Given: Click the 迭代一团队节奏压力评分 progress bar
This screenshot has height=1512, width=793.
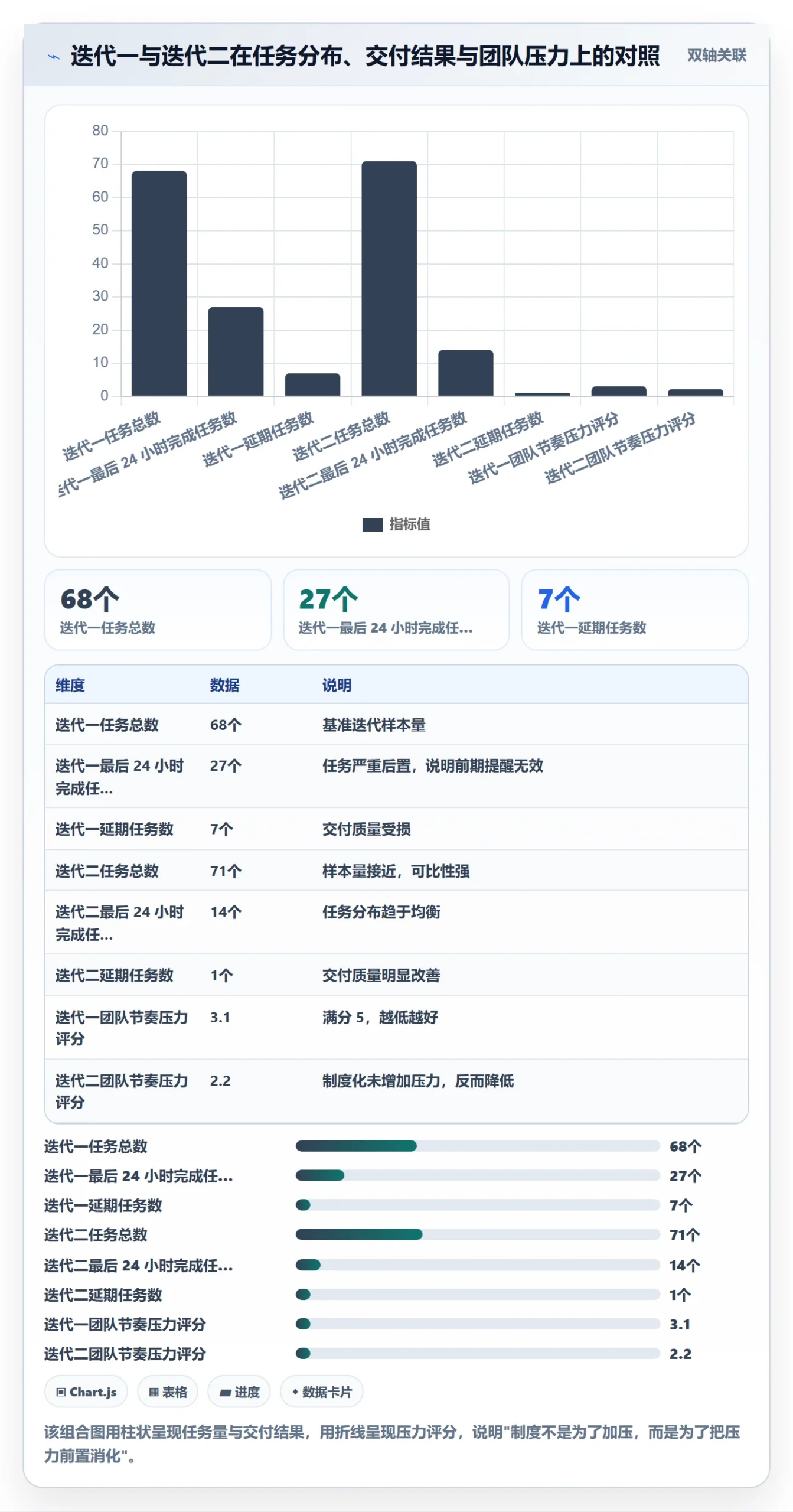Looking at the screenshot, I should 478,1324.
